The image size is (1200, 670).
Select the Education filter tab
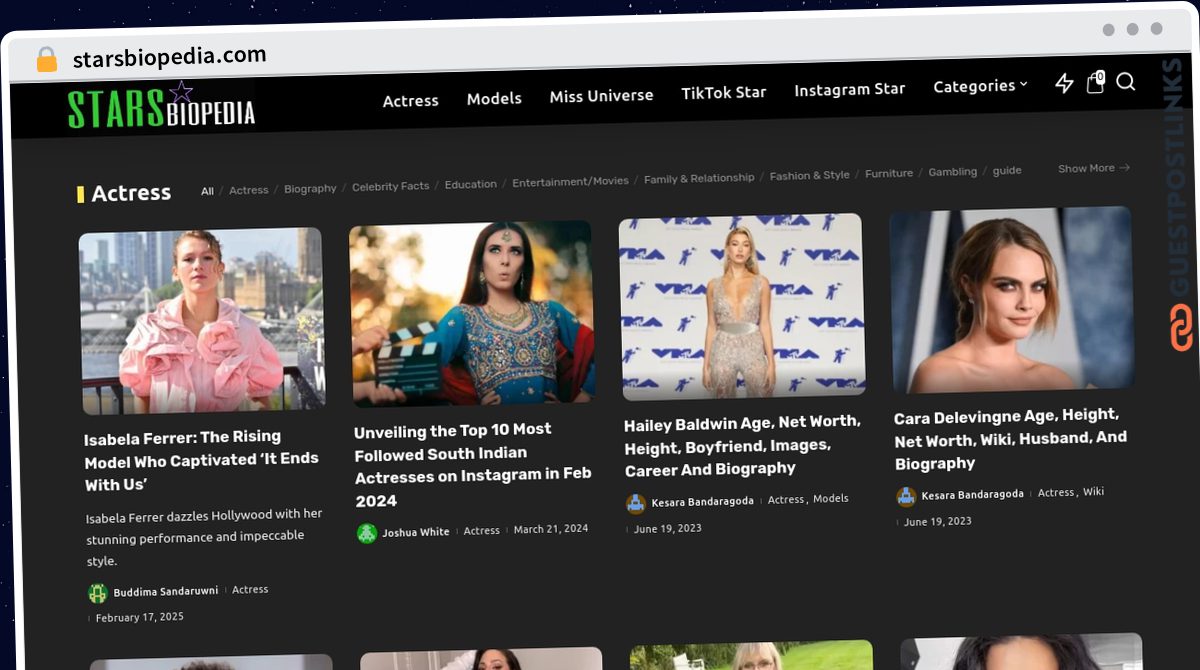coord(471,184)
